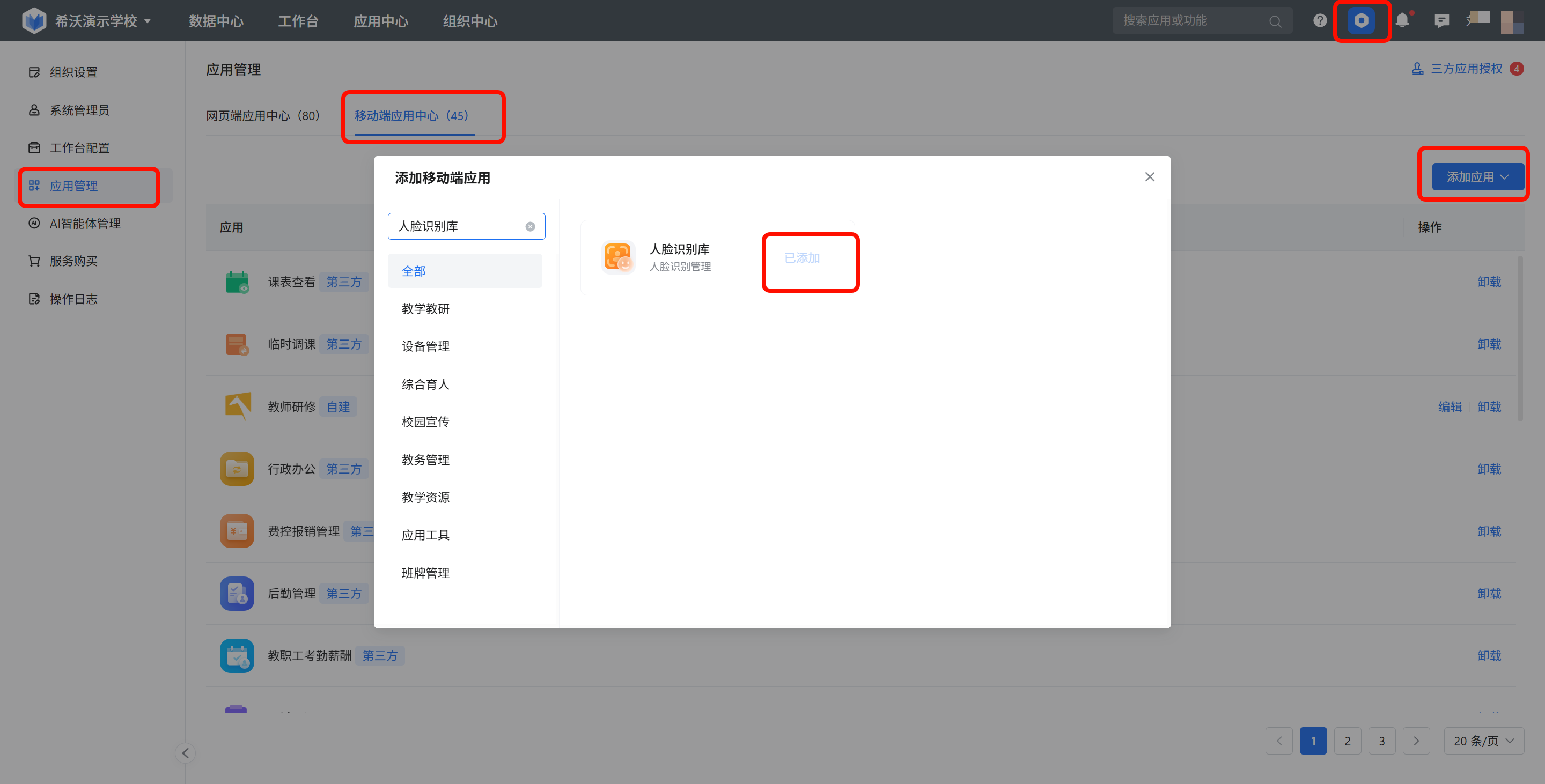Close the 添加移动端应用 dialog

1149,177
